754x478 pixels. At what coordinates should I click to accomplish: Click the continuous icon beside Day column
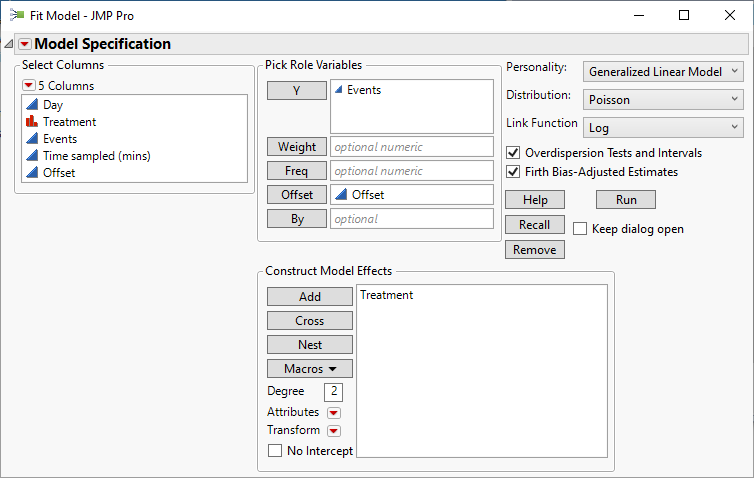[x=32, y=104]
